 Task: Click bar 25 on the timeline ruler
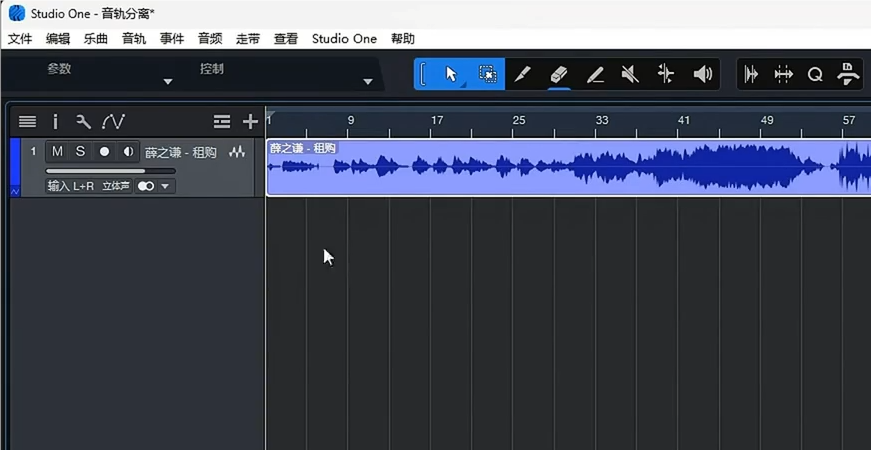pyautogui.click(x=519, y=120)
